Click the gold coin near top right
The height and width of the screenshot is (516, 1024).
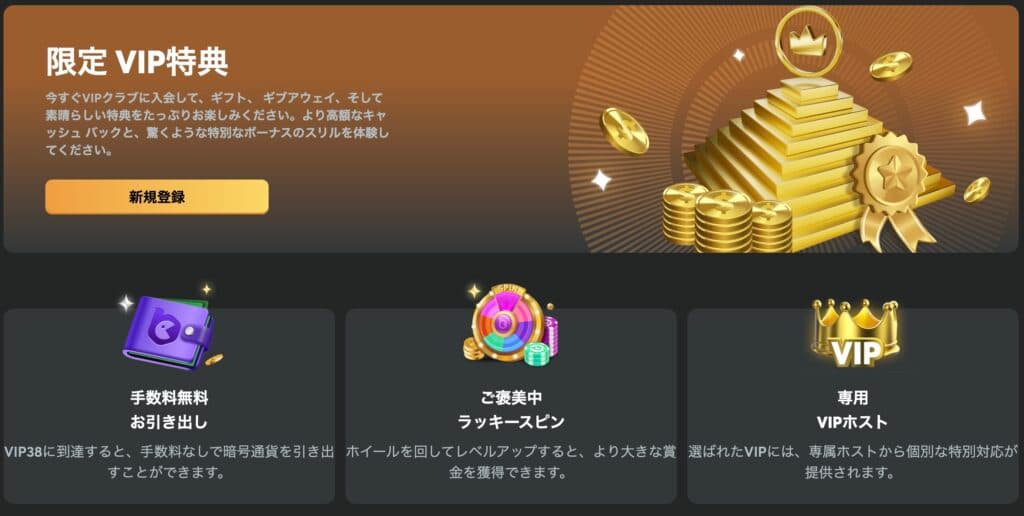890,65
